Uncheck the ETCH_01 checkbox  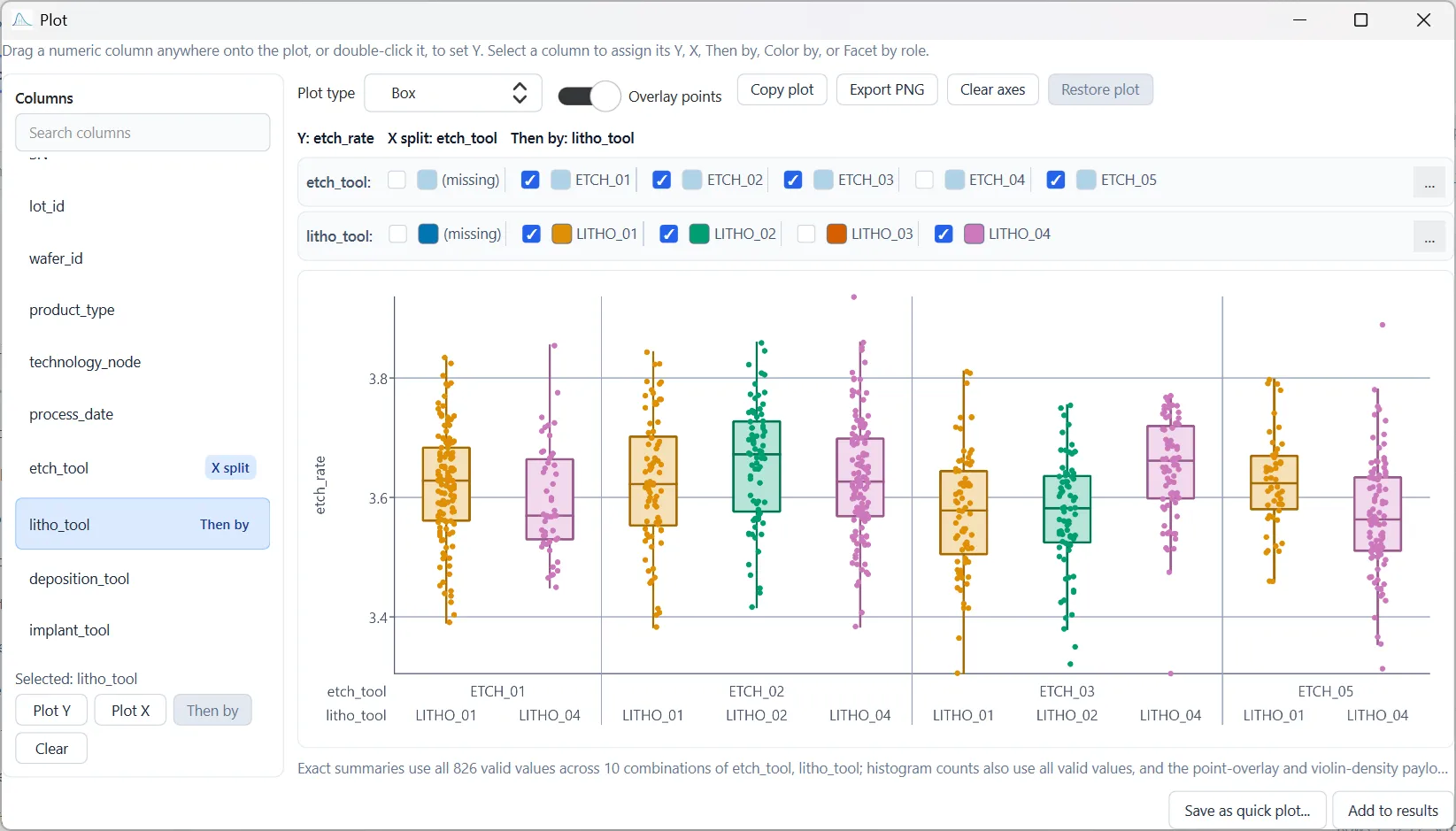coord(530,180)
